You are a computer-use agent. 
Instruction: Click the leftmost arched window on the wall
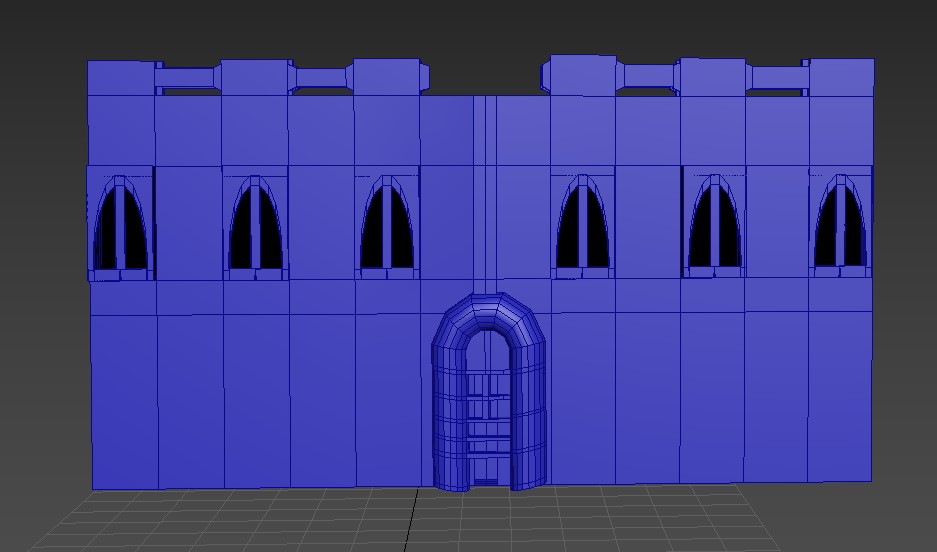pyautogui.click(x=120, y=223)
